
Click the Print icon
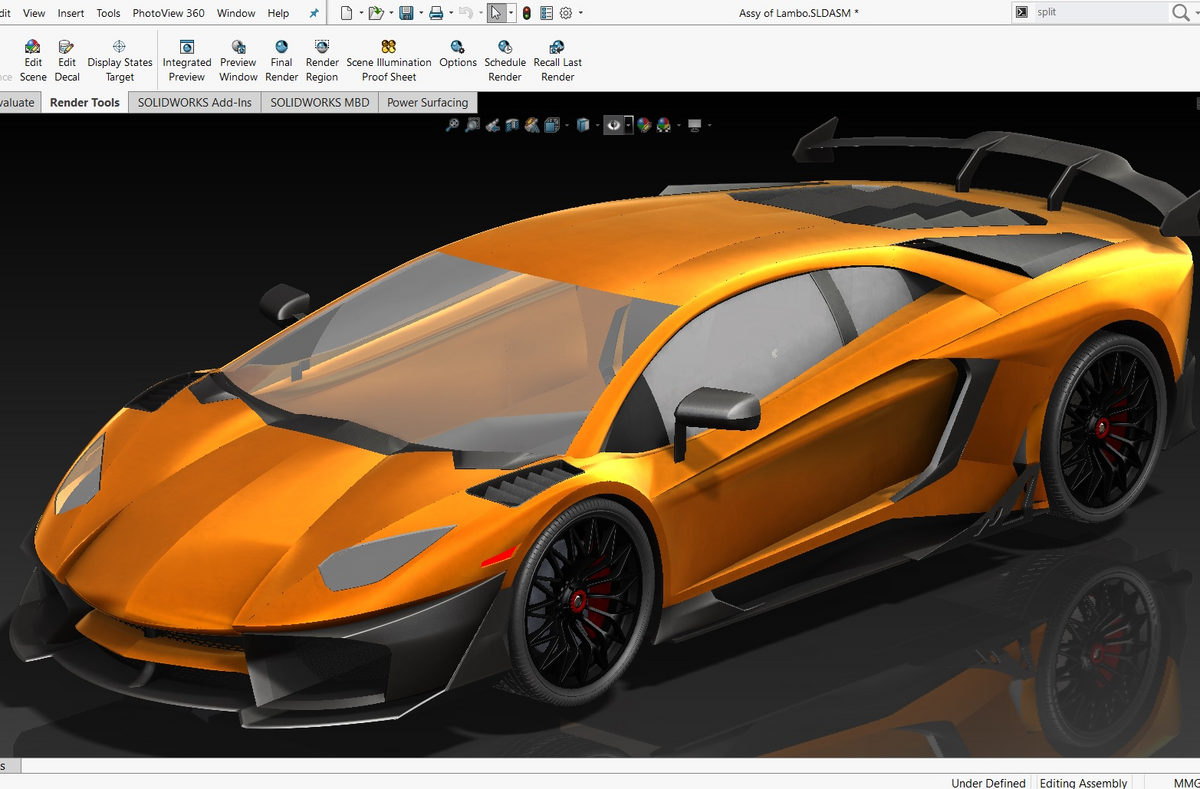(436, 13)
